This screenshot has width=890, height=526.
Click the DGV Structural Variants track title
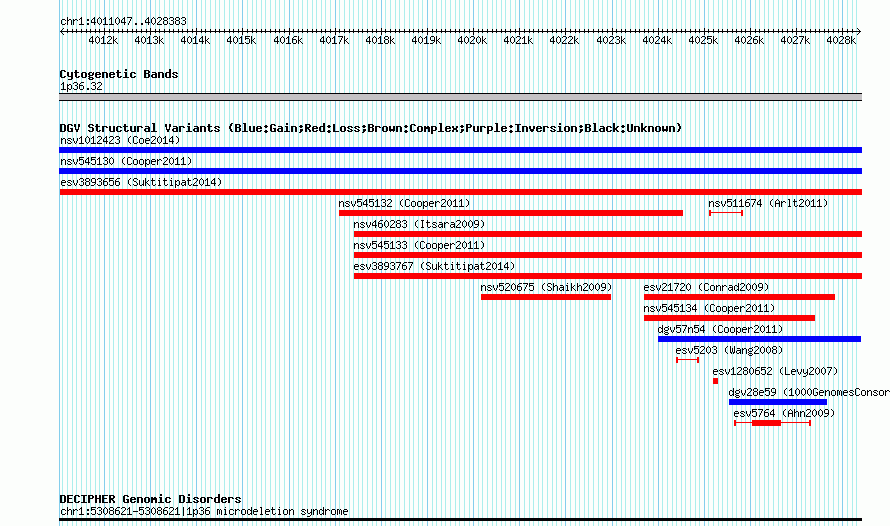pyautogui.click(x=371, y=128)
